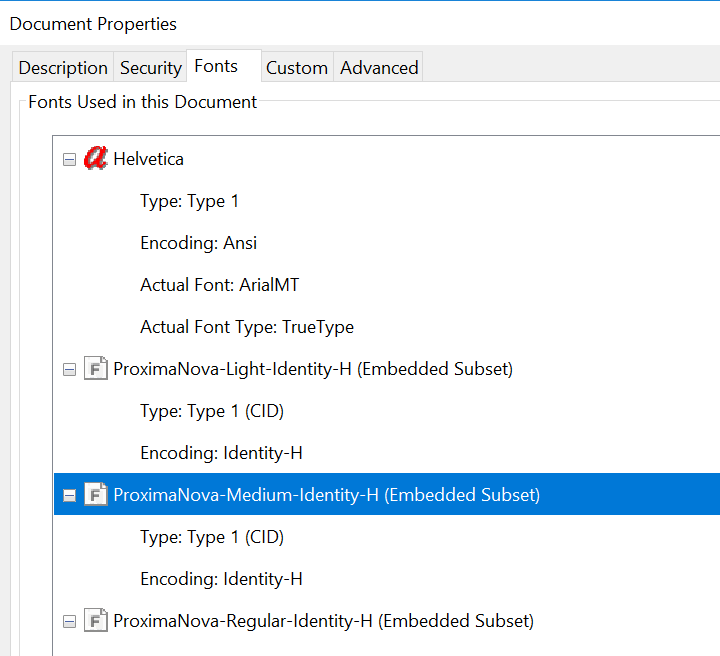
Task: Click the 'Fonts Used in this Document' label
Action: (x=142, y=102)
